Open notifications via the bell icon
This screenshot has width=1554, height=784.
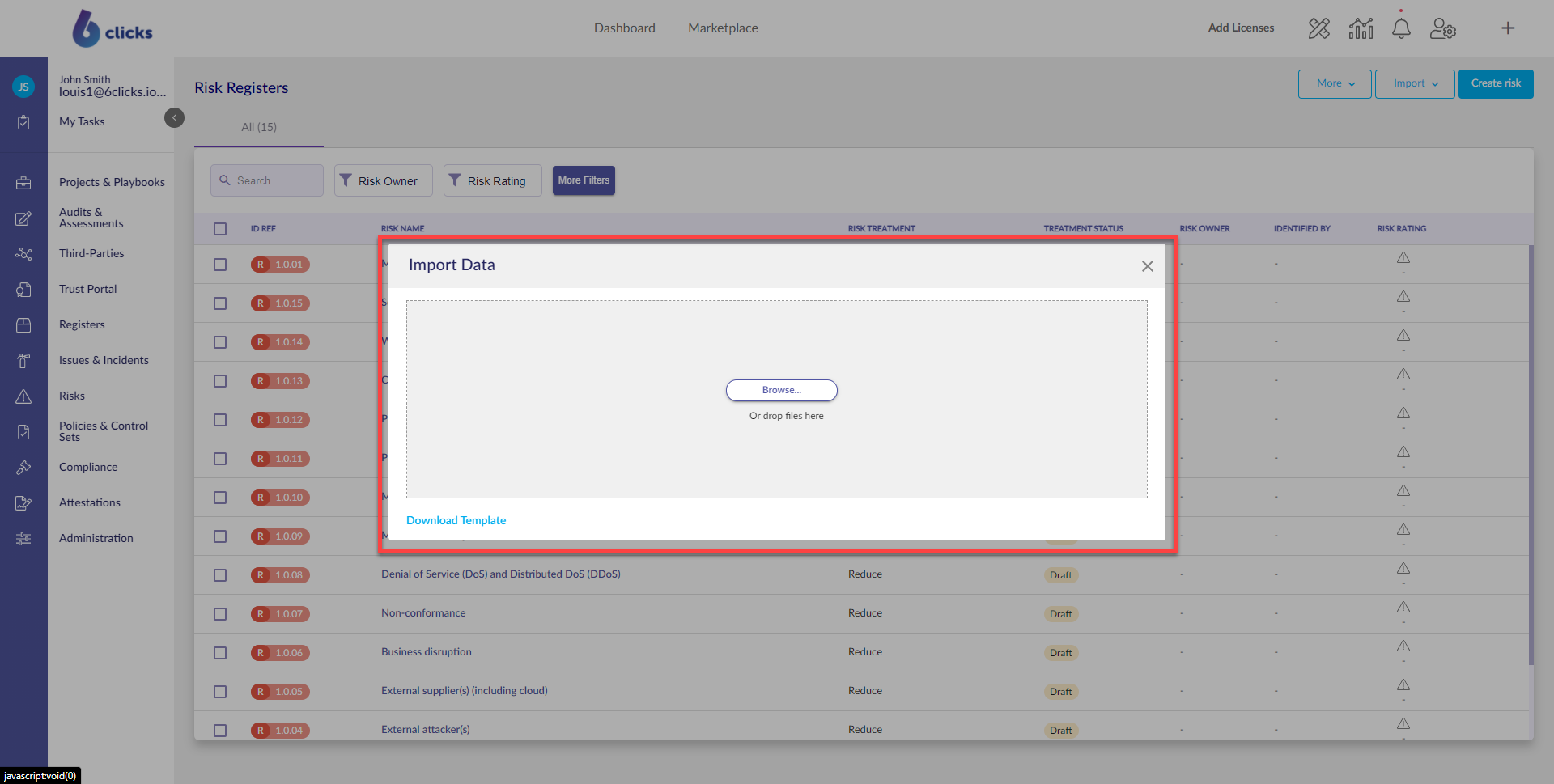[x=1402, y=28]
